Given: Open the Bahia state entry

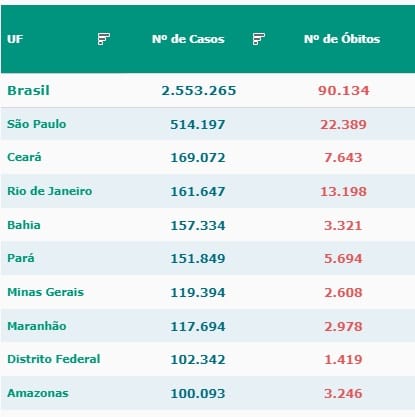Looking at the screenshot, I should pyautogui.click(x=24, y=225).
